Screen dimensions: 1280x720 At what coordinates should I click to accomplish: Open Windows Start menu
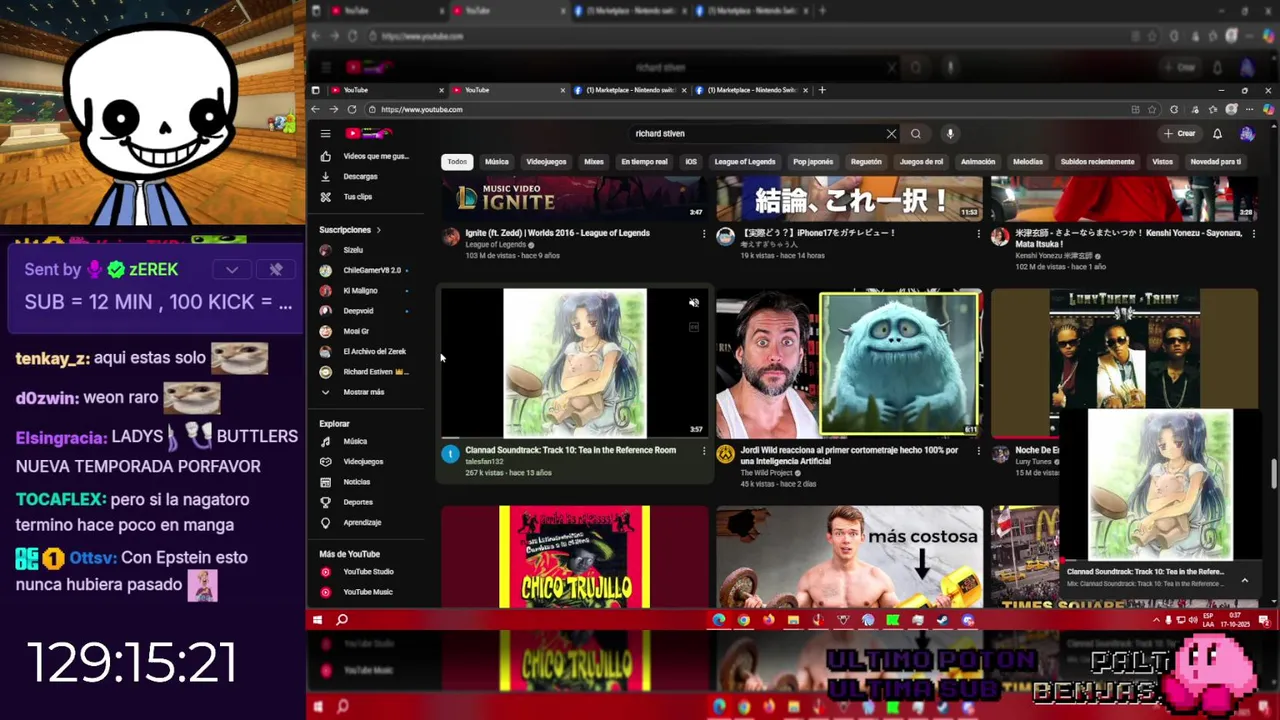pyautogui.click(x=317, y=620)
